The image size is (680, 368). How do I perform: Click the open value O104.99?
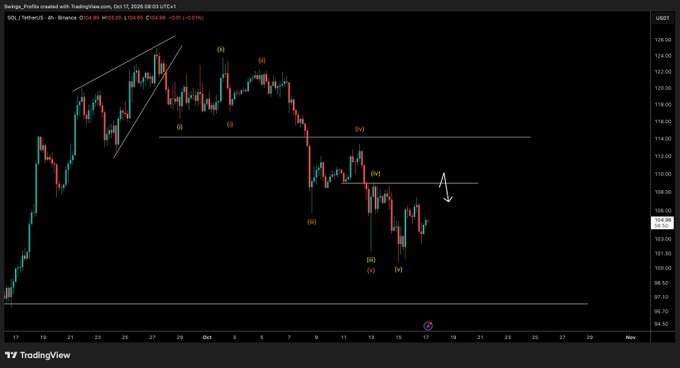coord(90,18)
